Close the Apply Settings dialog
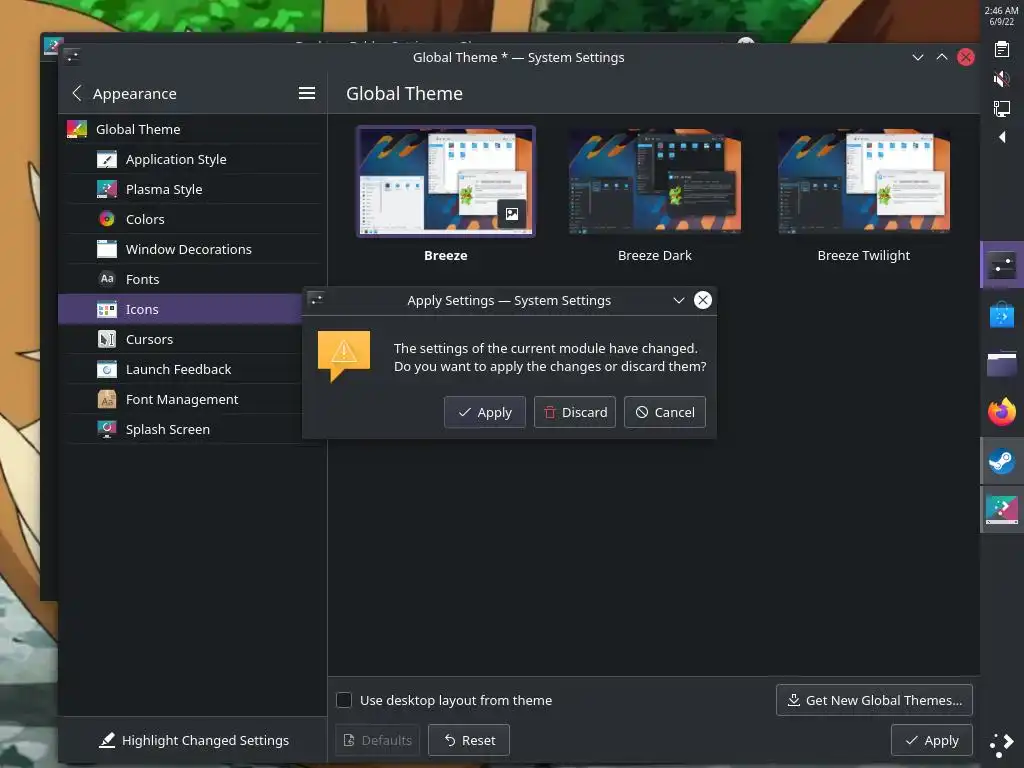1024x768 pixels. pyautogui.click(x=703, y=300)
